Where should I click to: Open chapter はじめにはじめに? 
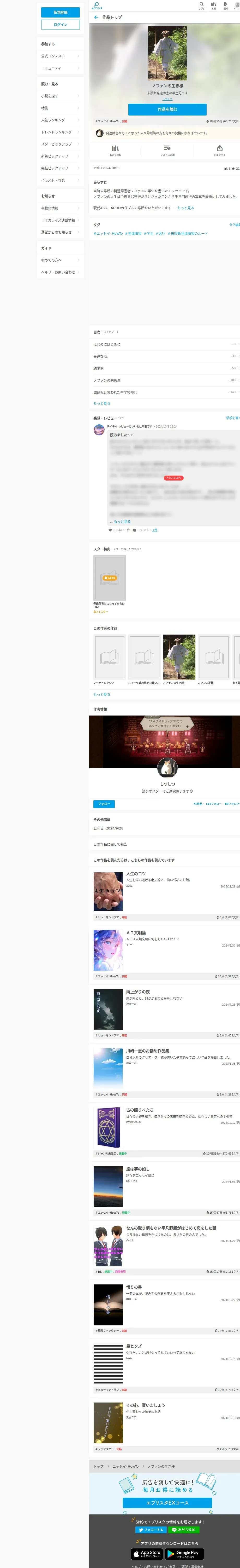click(x=166, y=344)
